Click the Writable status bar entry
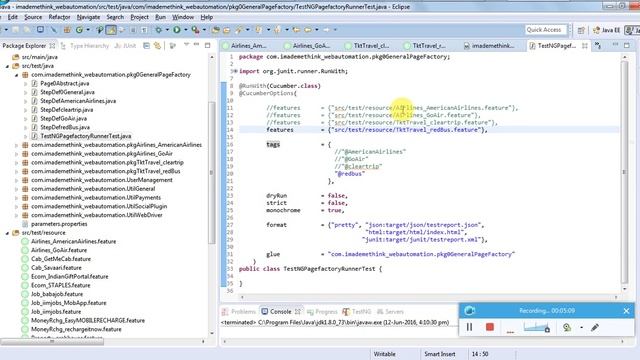Screen dimensions: 640x360 (x=384, y=354)
